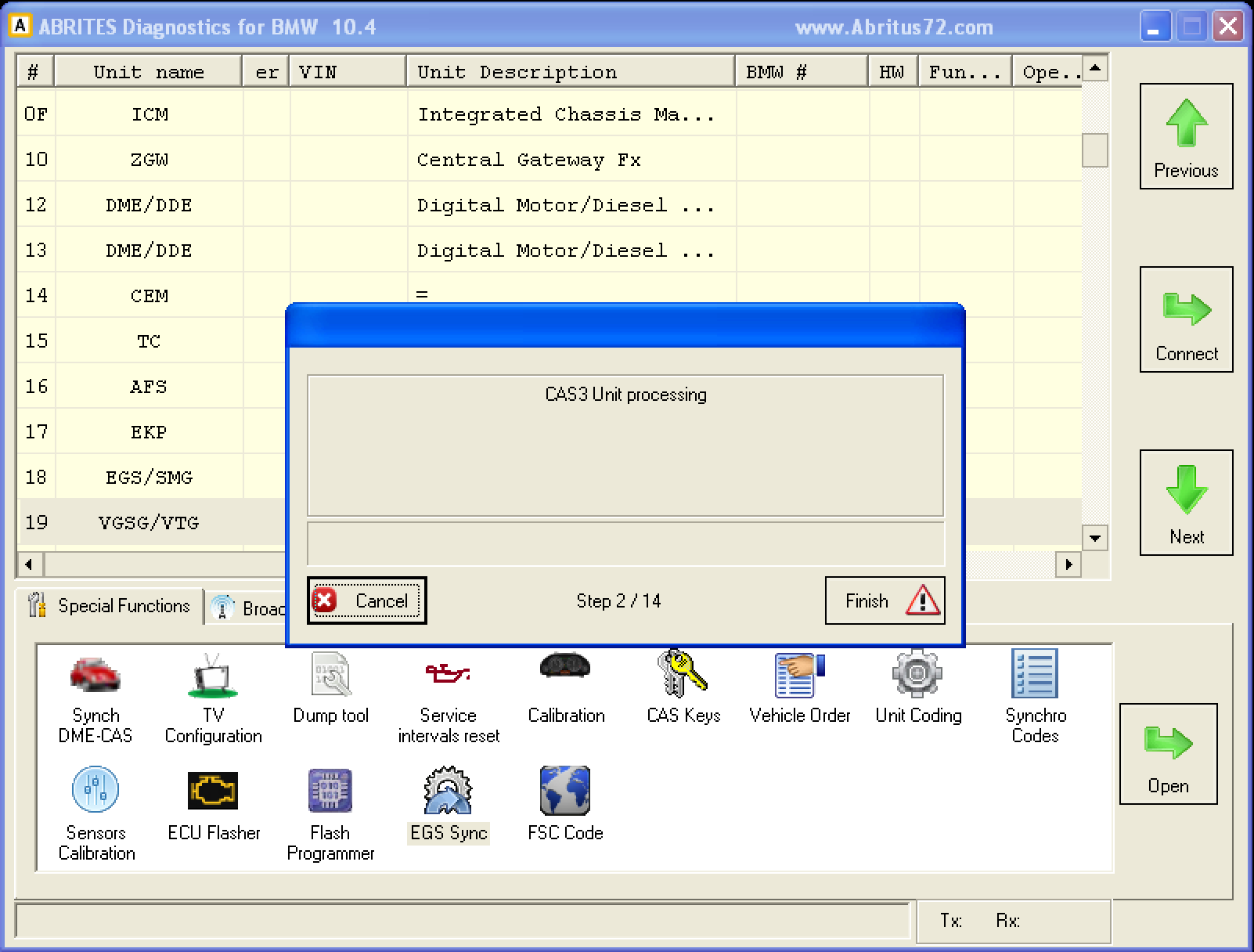Select the DME/DDE row numbered 13
The height and width of the screenshot is (952, 1254).
[x=549, y=251]
